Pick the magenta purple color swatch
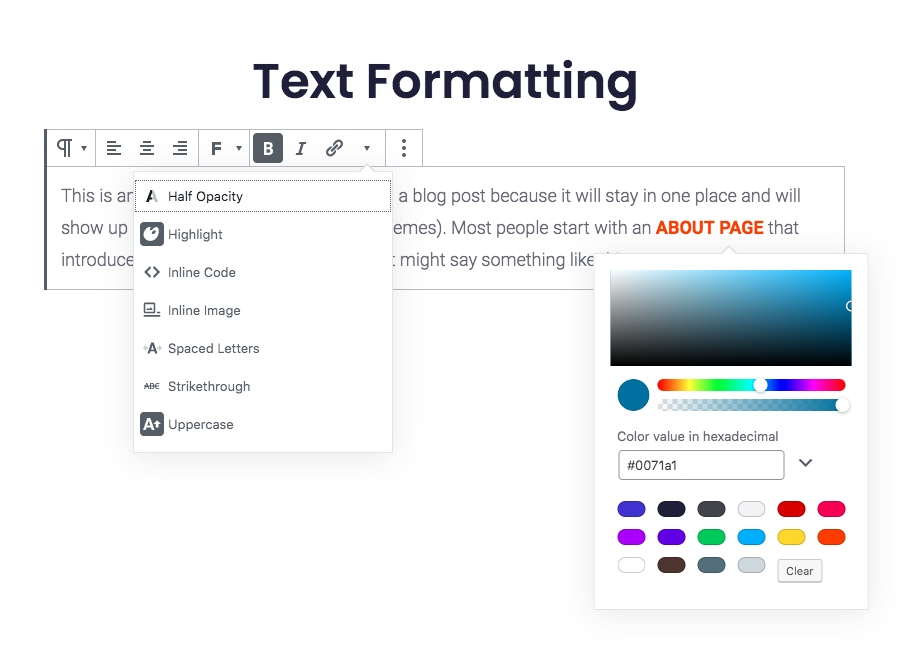Screen dimensions: 911x672 pos(632,537)
